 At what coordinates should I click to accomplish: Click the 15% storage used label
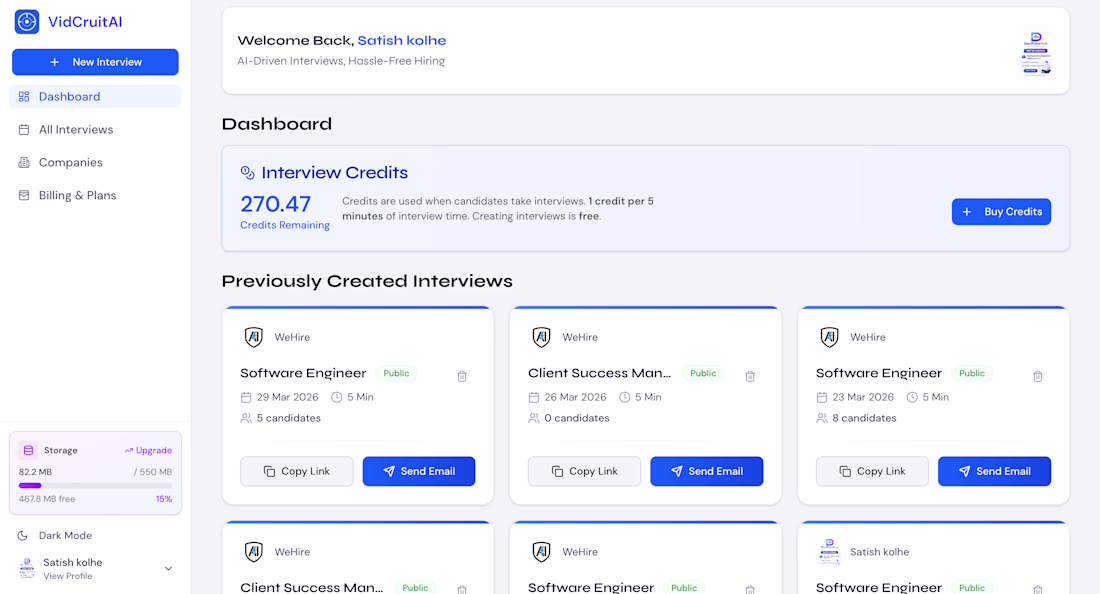[164, 499]
